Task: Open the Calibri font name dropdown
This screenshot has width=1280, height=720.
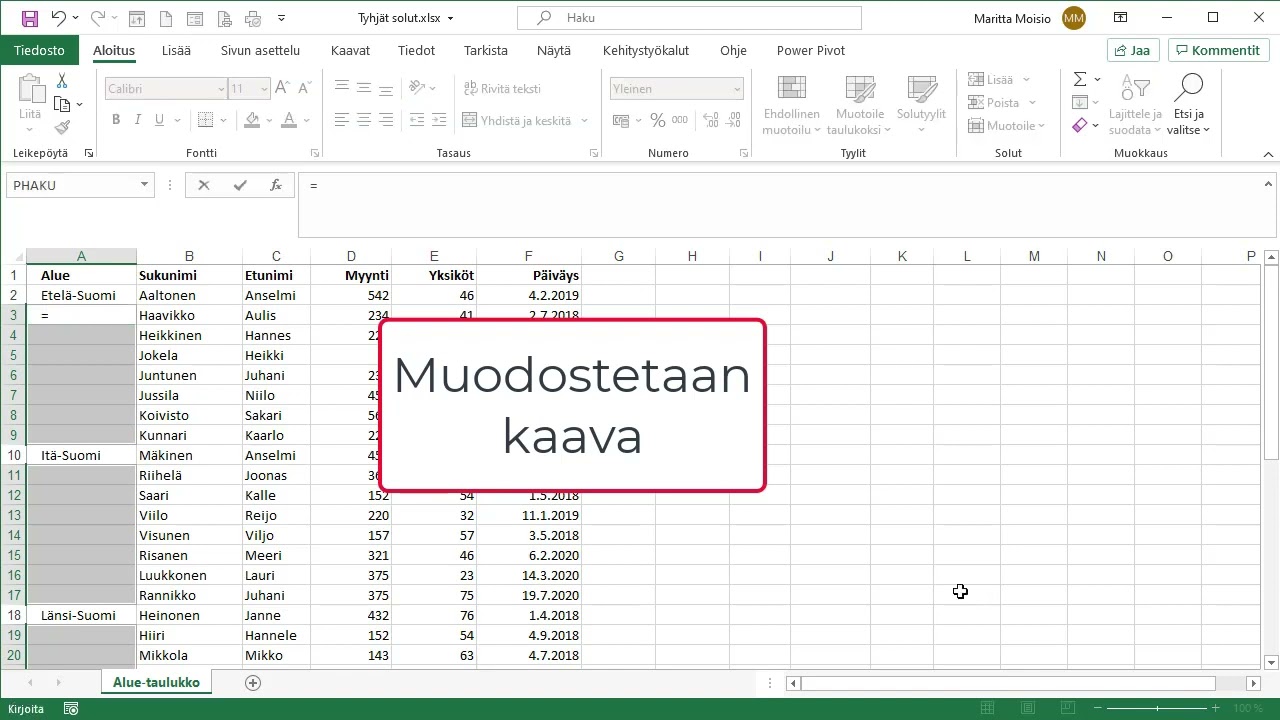Action: [221, 89]
